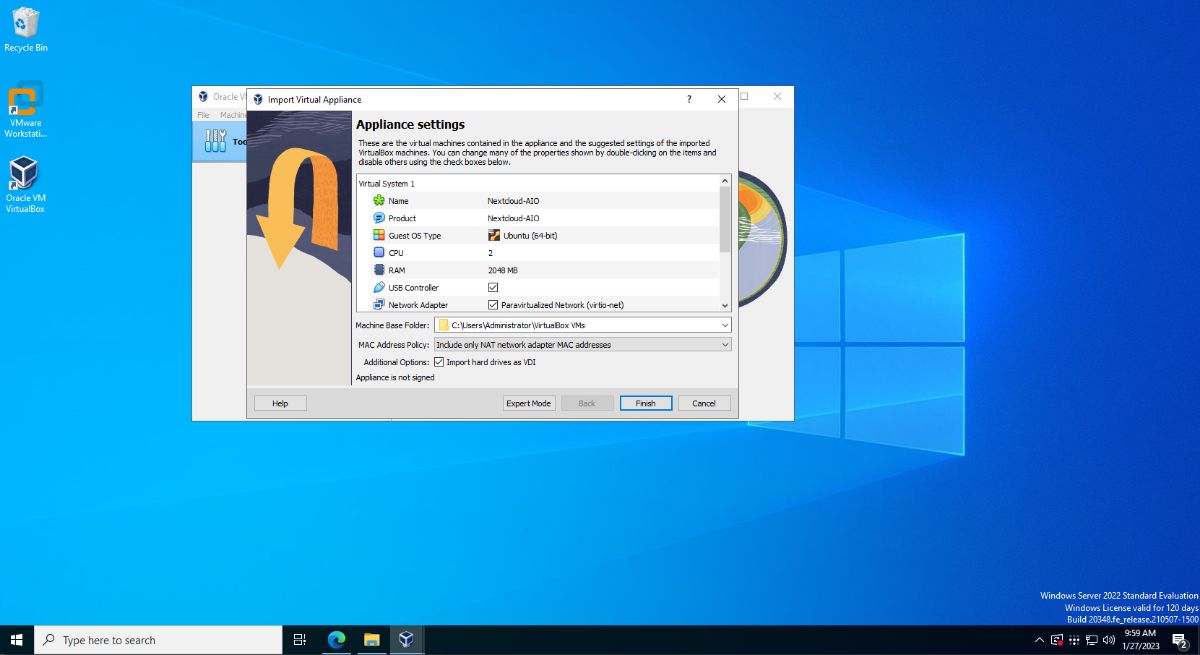This screenshot has height=655, width=1200.
Task: Click the Finish button
Action: coord(645,403)
